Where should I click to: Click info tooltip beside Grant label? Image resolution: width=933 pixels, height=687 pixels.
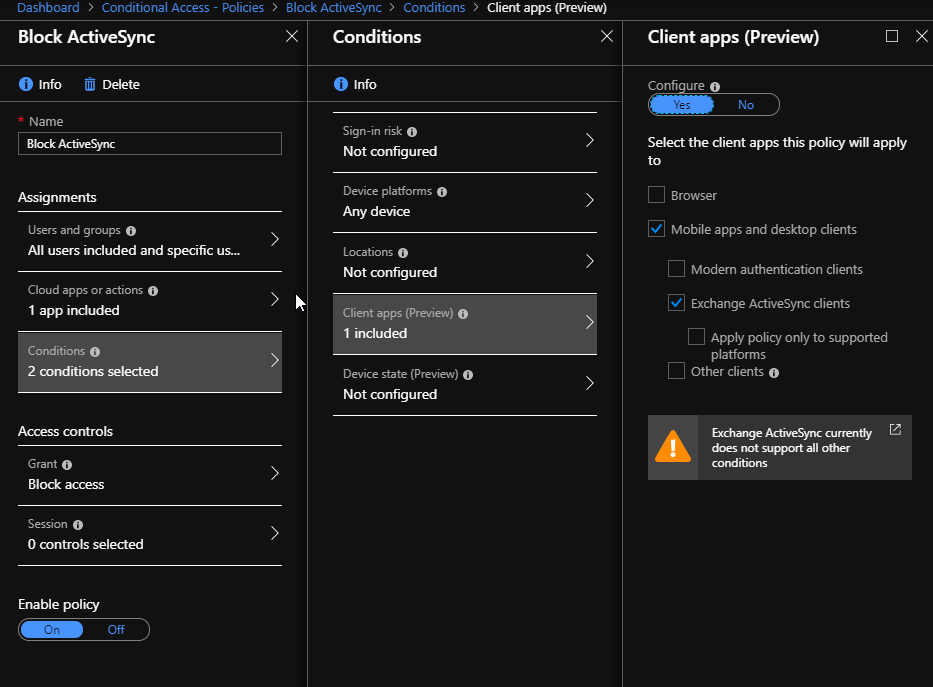coord(67,465)
